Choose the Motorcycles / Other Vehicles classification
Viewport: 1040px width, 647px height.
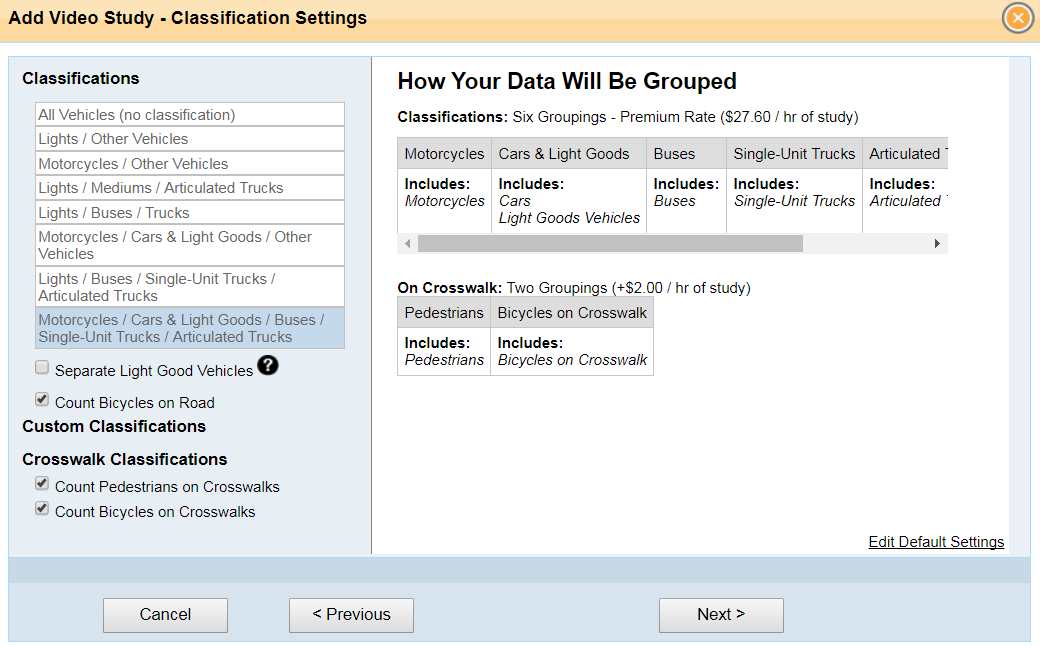click(190, 163)
